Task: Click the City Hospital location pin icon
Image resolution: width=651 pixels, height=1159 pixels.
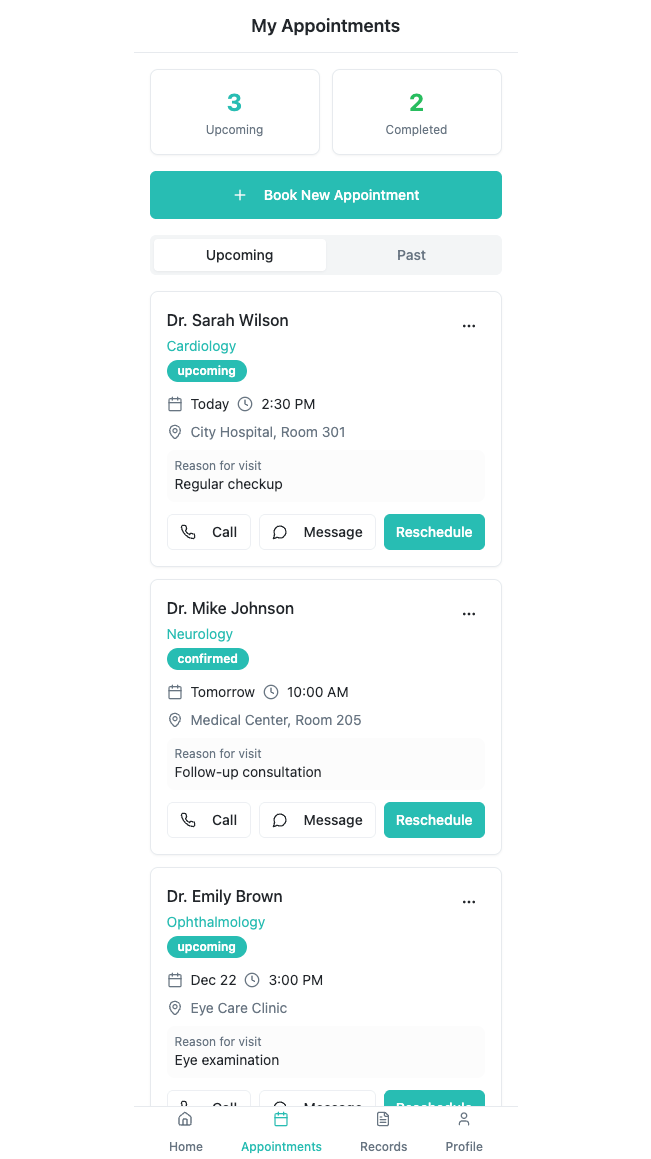Action: pyautogui.click(x=175, y=432)
